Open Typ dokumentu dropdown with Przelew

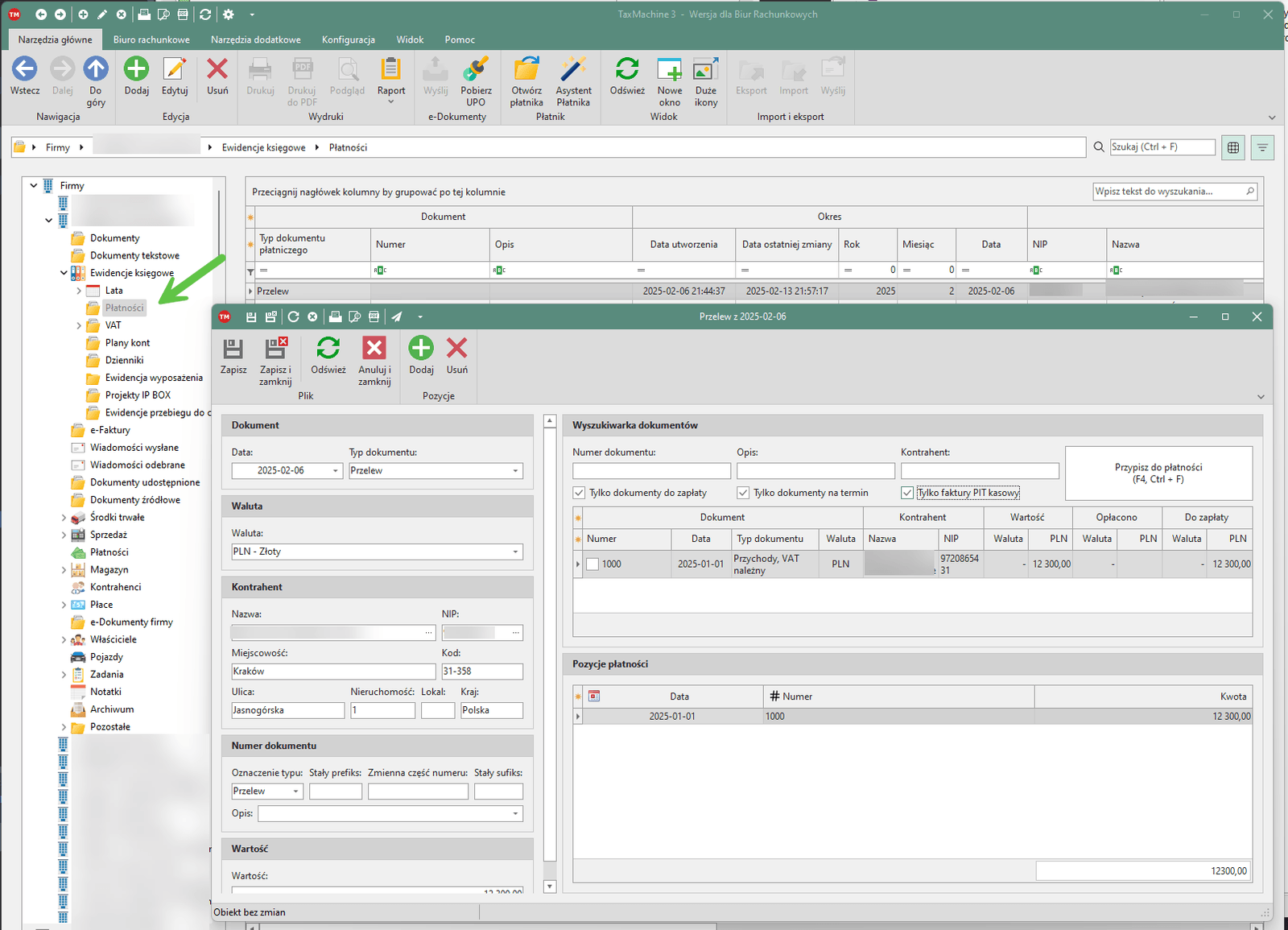pos(515,471)
